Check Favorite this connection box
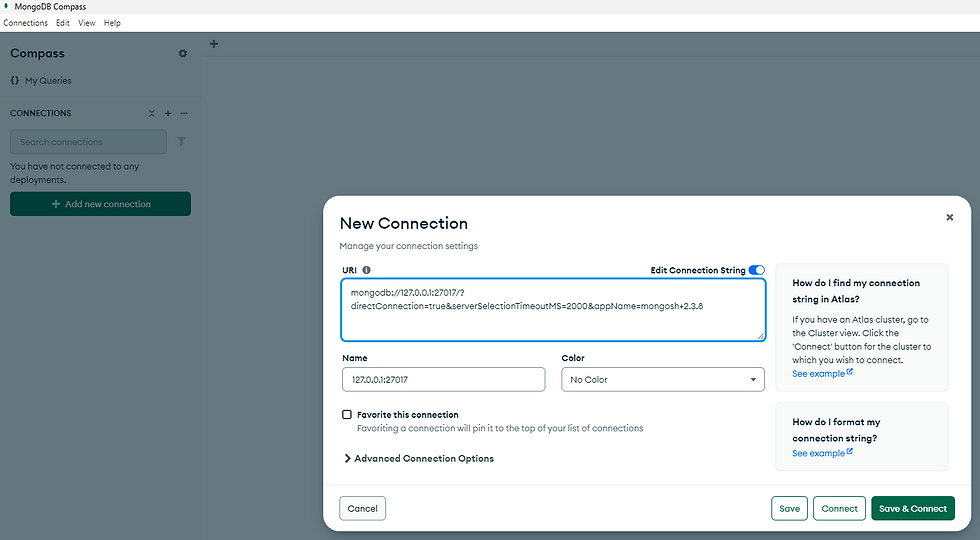Image resolution: width=980 pixels, height=540 pixels. pyautogui.click(x=347, y=414)
